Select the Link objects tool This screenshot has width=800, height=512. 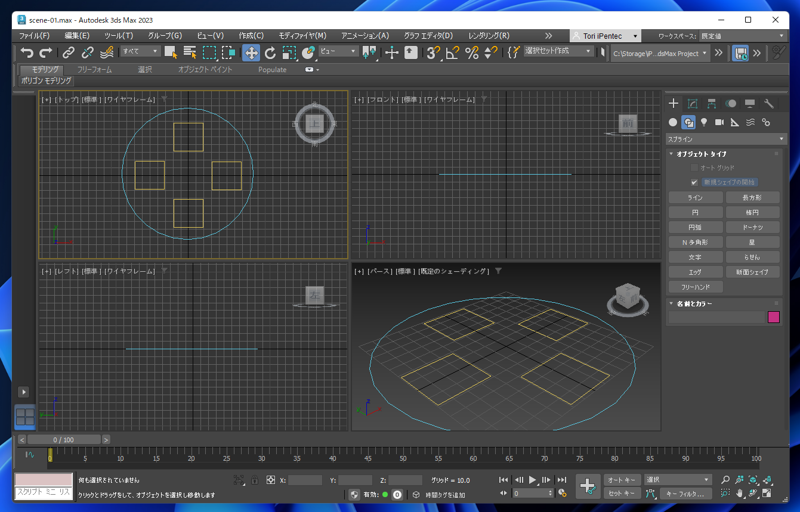(68, 53)
